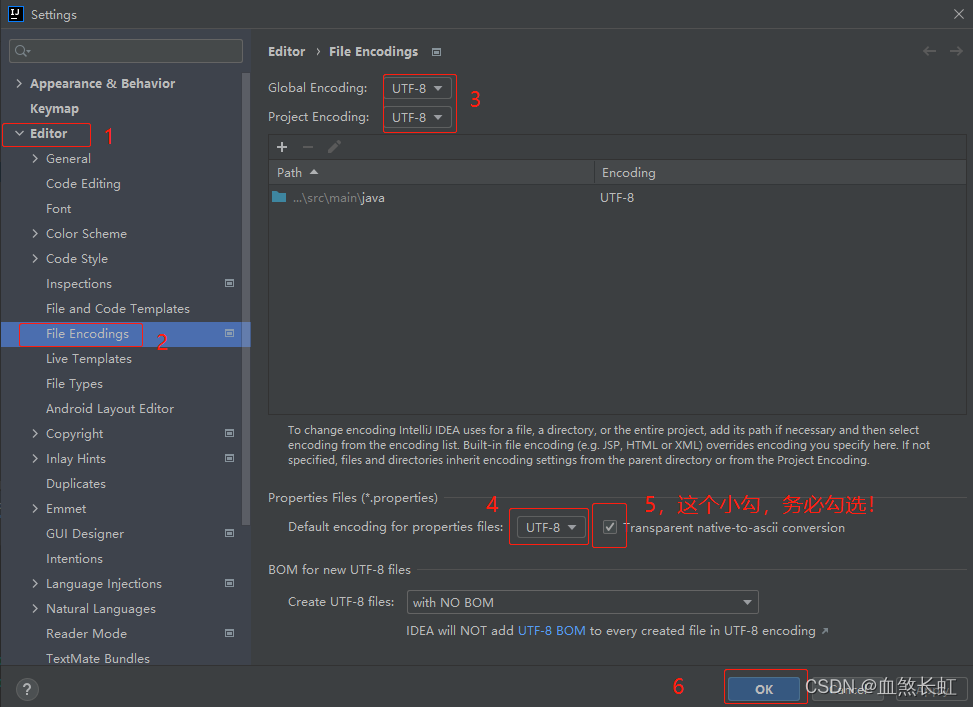
Task: Expand the Copyright node chevron
Action: [35, 433]
